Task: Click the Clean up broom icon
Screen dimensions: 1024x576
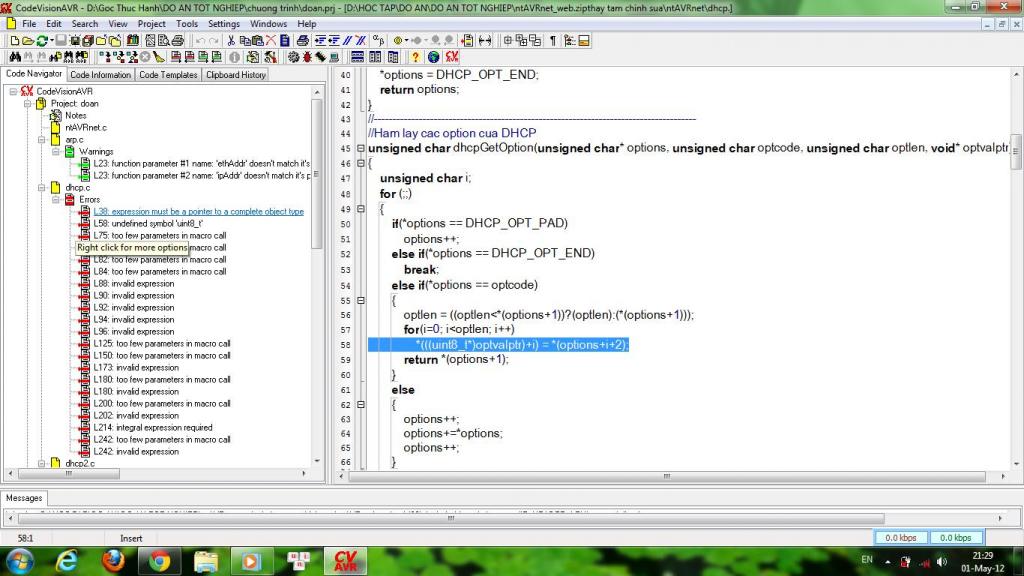Action: [159, 57]
